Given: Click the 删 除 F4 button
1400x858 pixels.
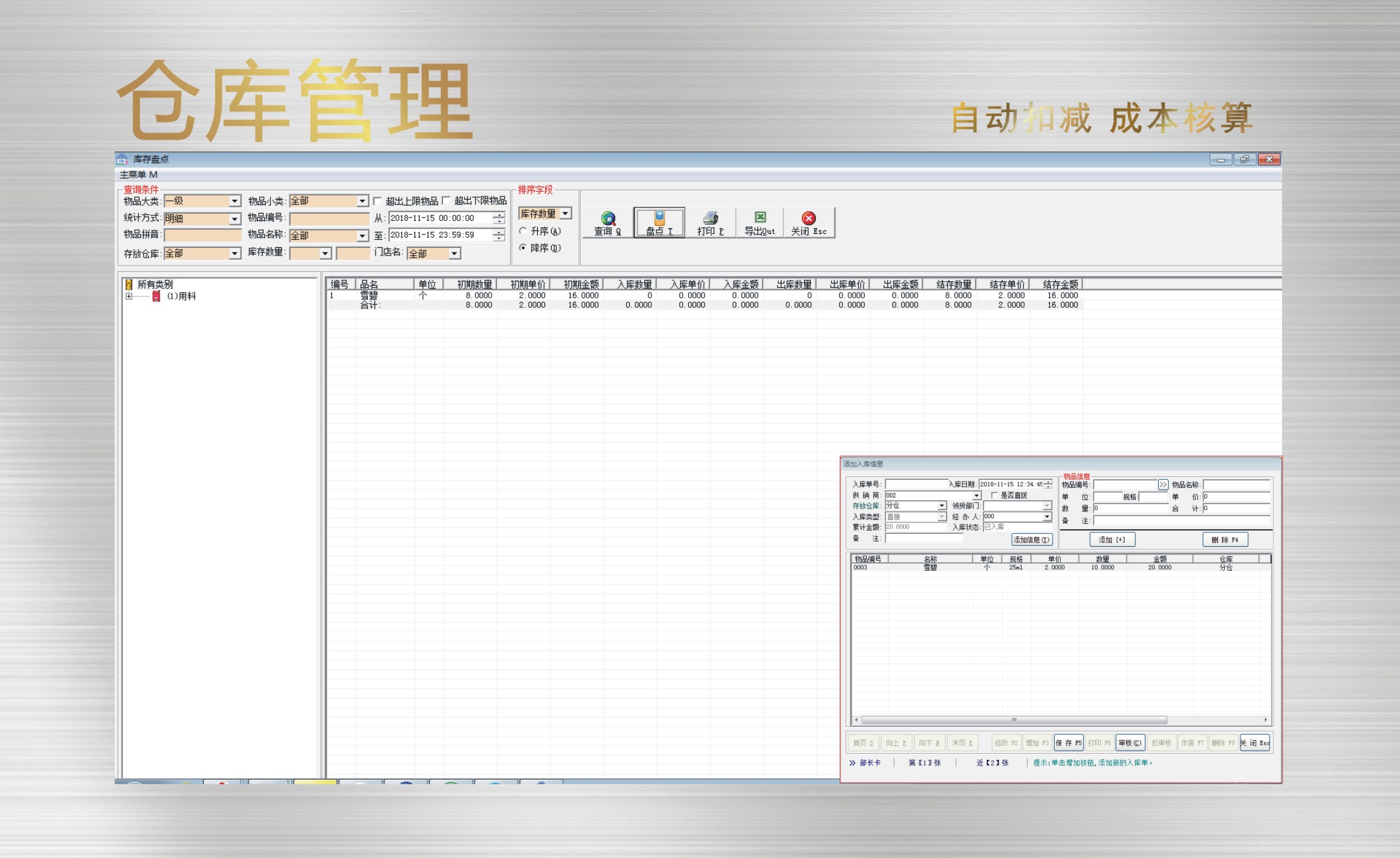Looking at the screenshot, I should coord(1225,540).
